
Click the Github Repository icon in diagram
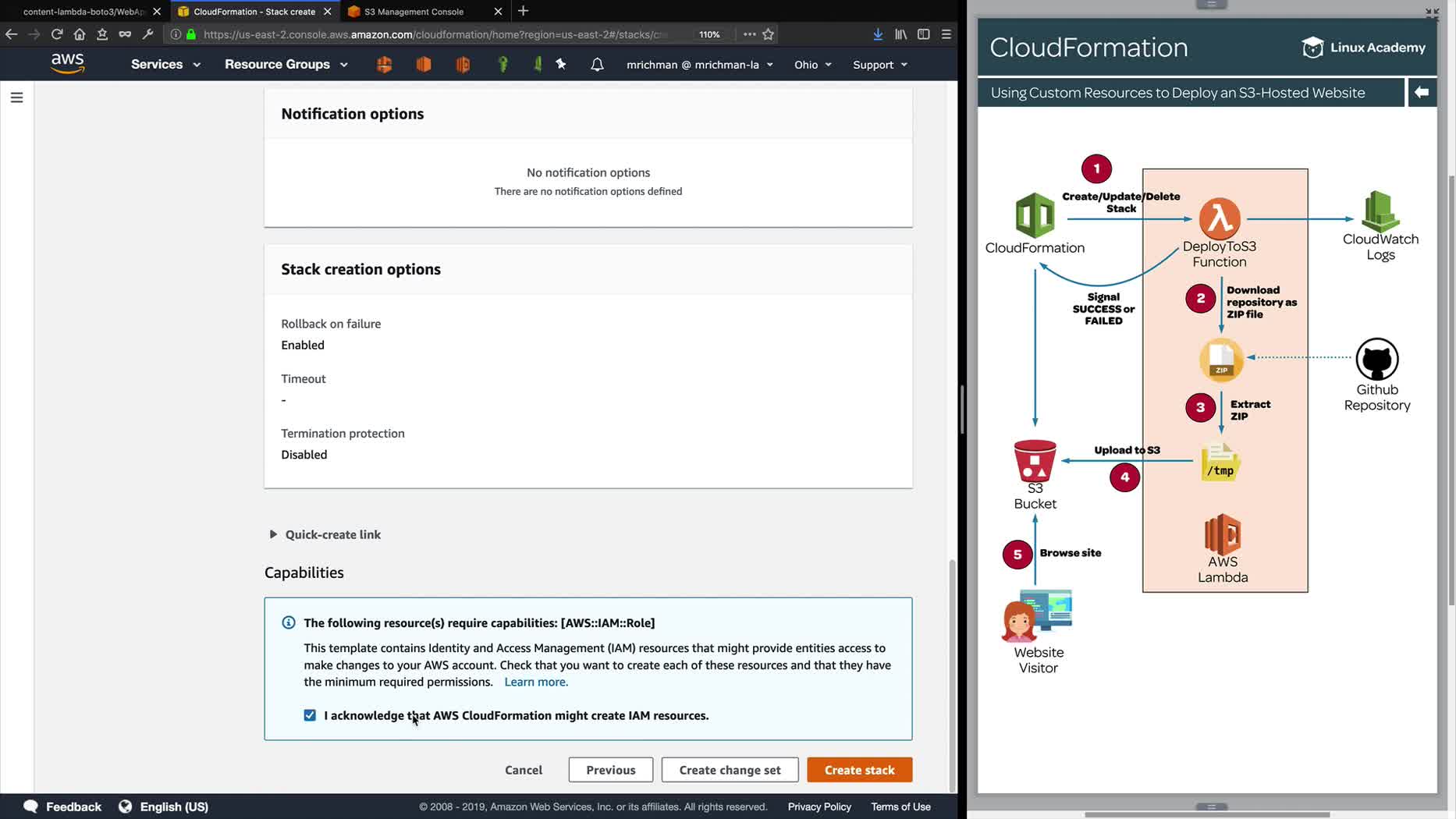click(x=1377, y=360)
